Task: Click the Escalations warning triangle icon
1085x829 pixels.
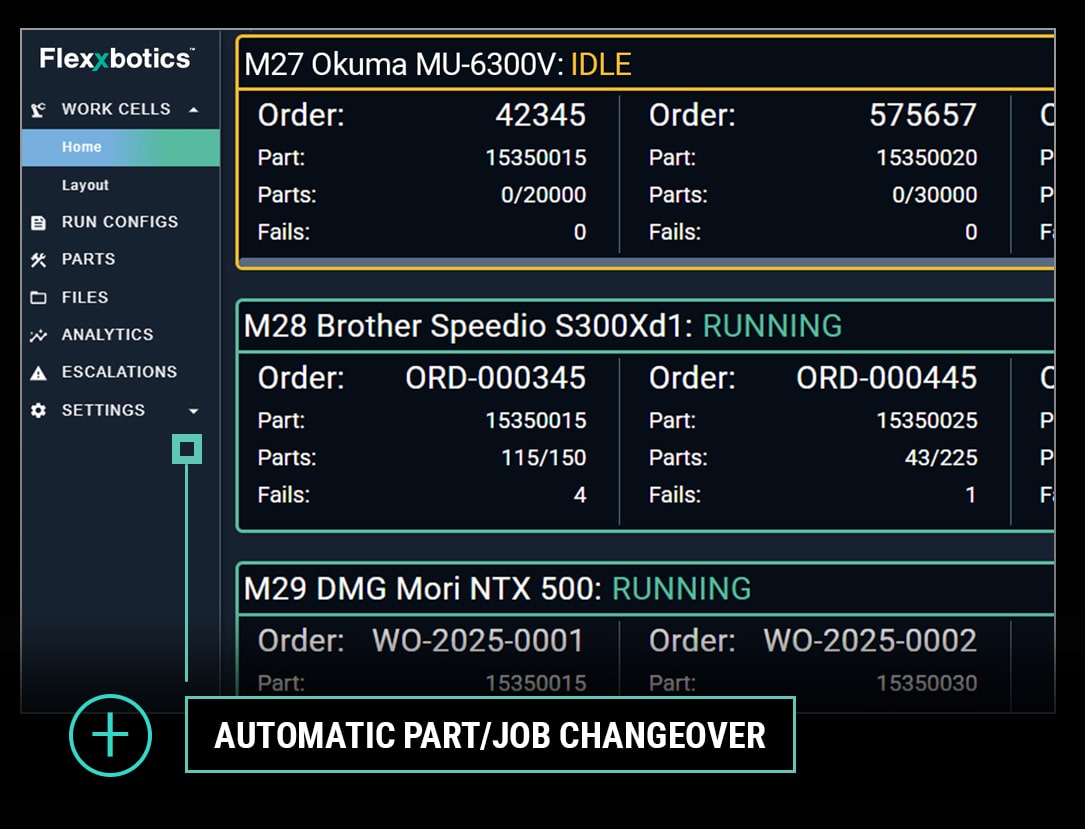Action: (x=39, y=373)
